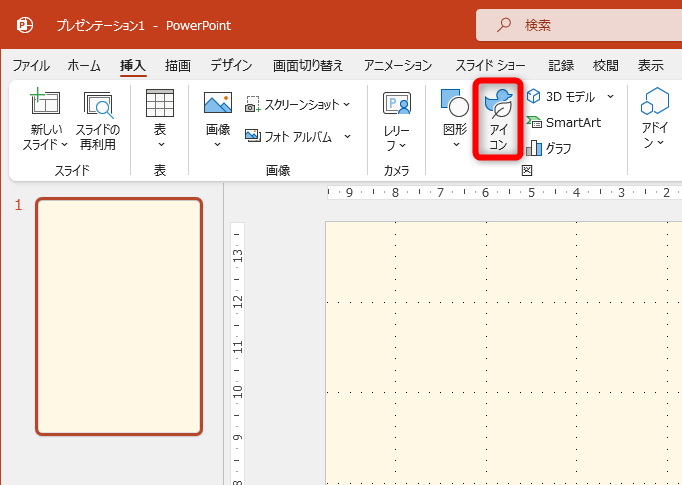Expand the Cameo (レリーフ) dropdown chevron
682x485 pixels.
(x=403, y=146)
